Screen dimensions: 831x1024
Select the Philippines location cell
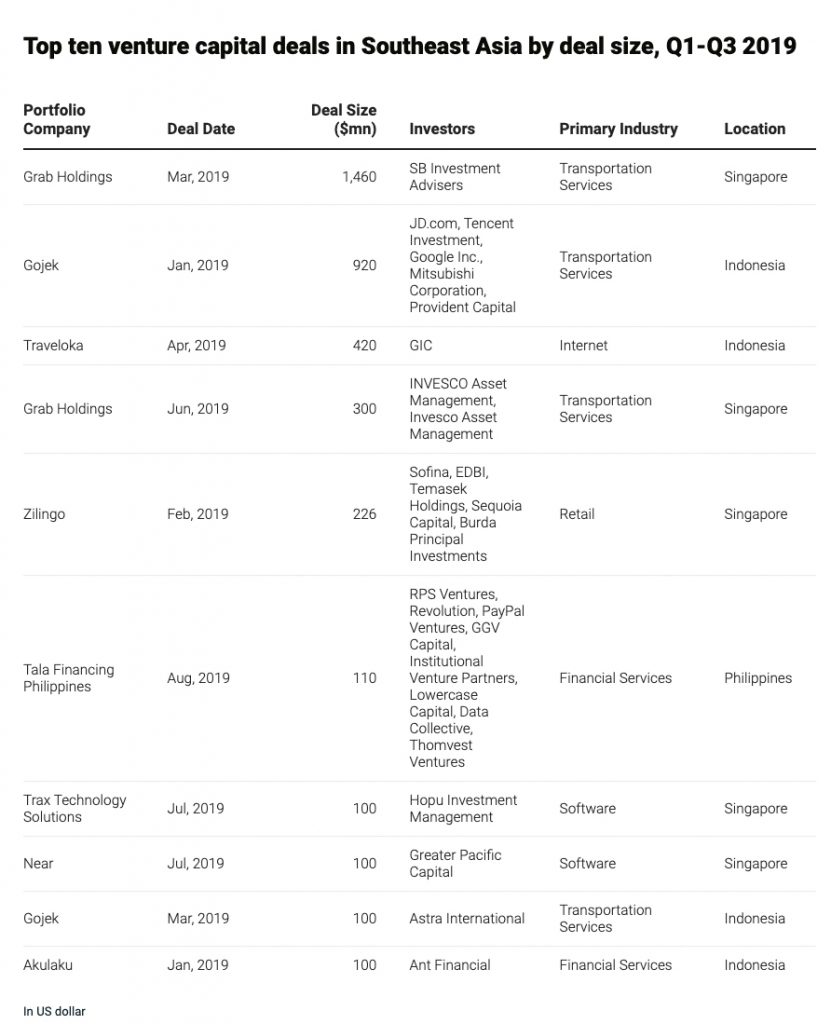758,678
